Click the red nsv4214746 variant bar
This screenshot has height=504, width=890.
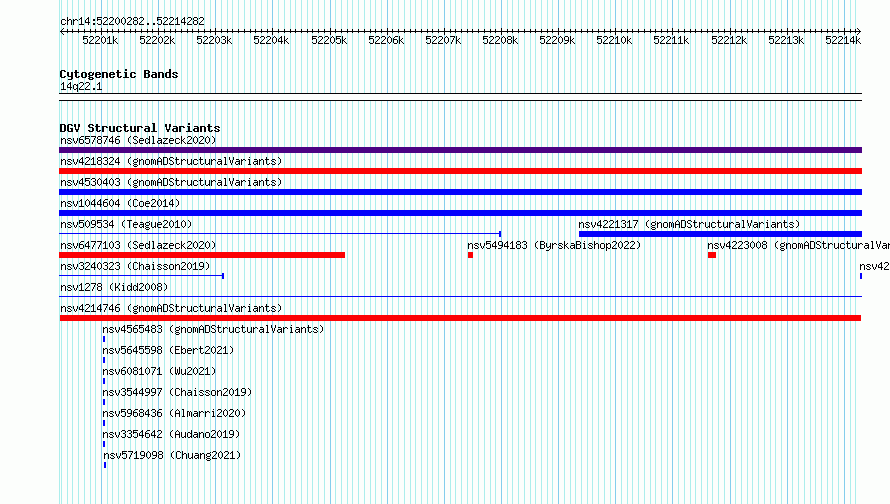[460, 318]
